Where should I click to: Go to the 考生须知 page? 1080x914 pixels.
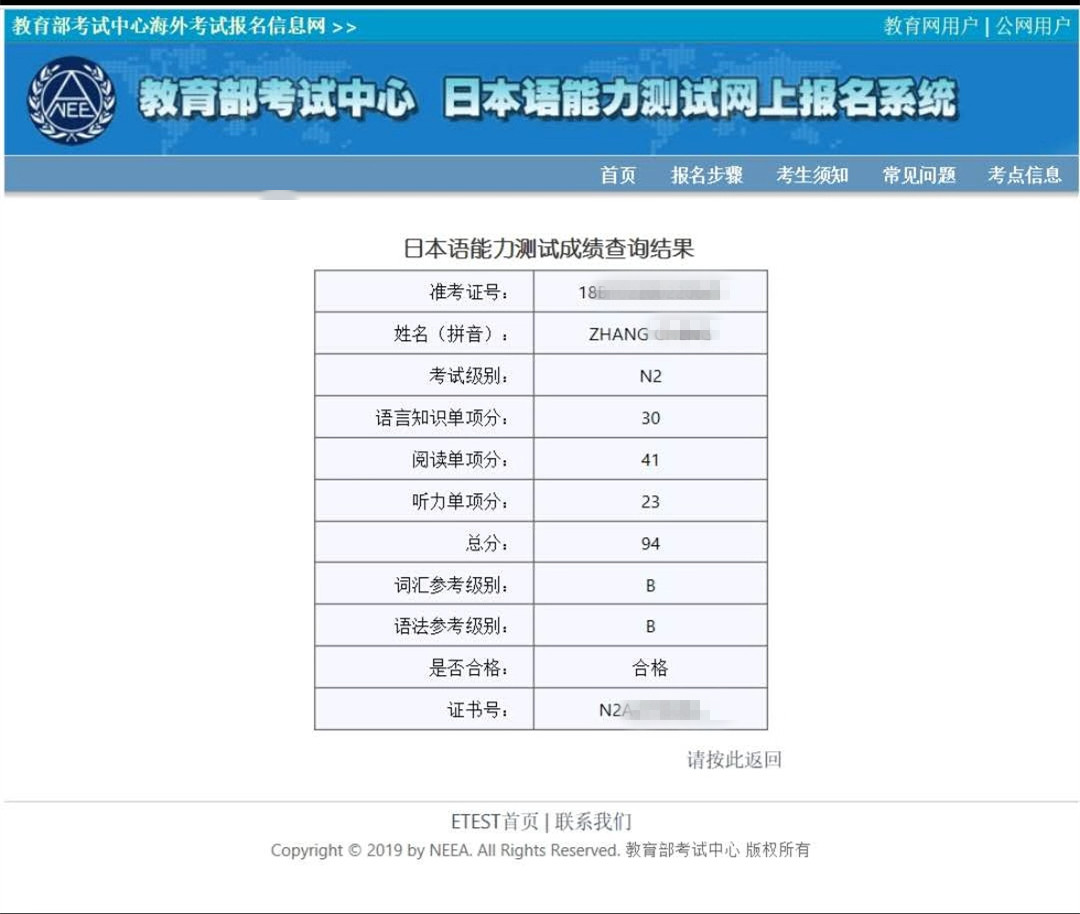[x=812, y=175]
